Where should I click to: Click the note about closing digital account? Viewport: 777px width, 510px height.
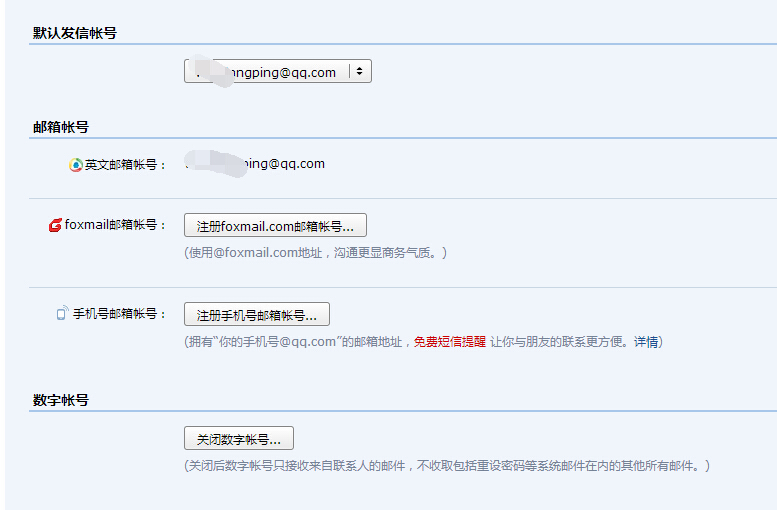tap(447, 465)
